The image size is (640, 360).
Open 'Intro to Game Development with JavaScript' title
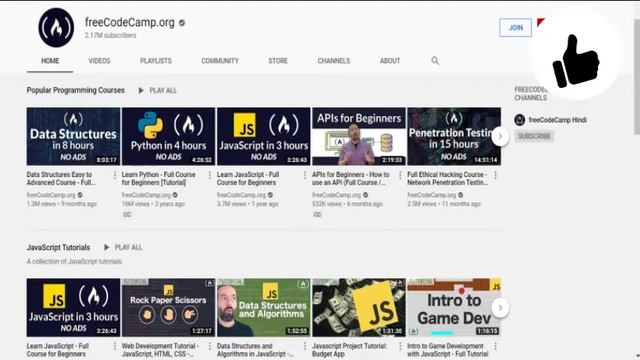pos(448,350)
